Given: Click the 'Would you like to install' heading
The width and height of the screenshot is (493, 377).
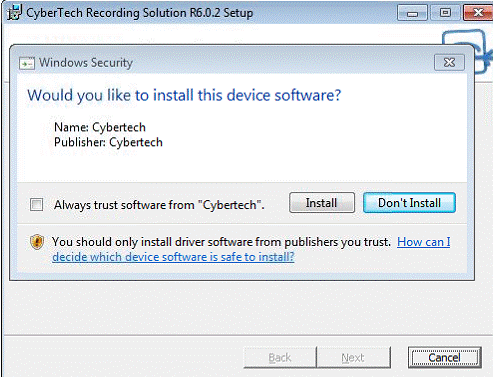Looking at the screenshot, I should click(x=184, y=95).
